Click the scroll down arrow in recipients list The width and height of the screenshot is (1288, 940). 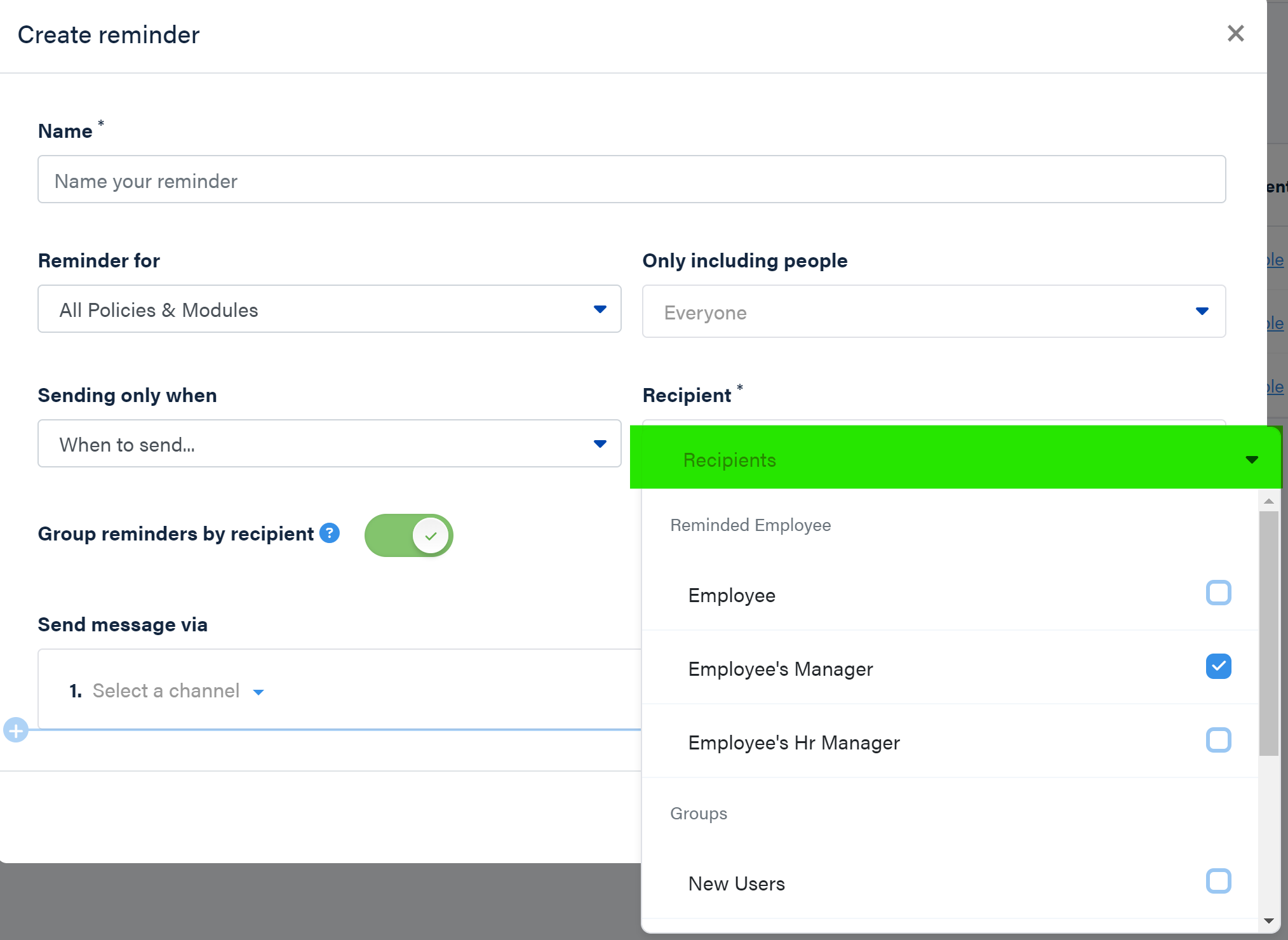pyautogui.click(x=1268, y=921)
